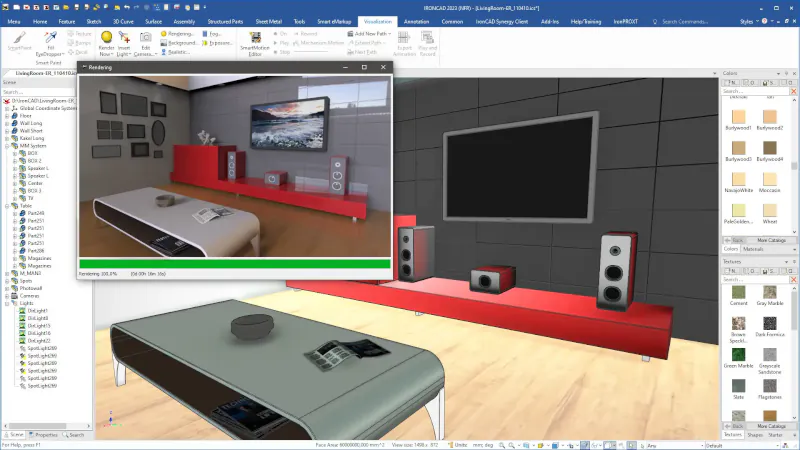The image size is (800, 450).
Task: Click the Edit Camera icon
Action: pos(146,40)
